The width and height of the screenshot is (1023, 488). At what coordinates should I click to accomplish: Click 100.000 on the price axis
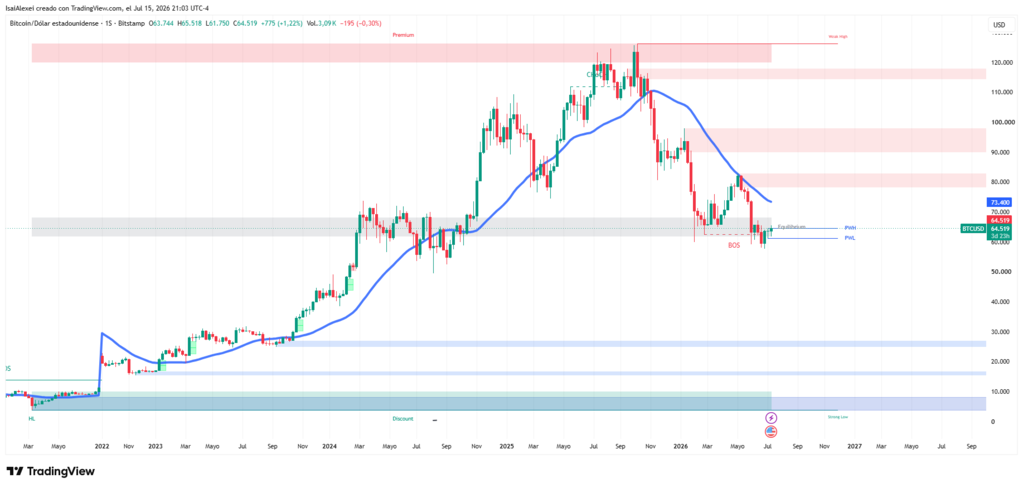1001,123
